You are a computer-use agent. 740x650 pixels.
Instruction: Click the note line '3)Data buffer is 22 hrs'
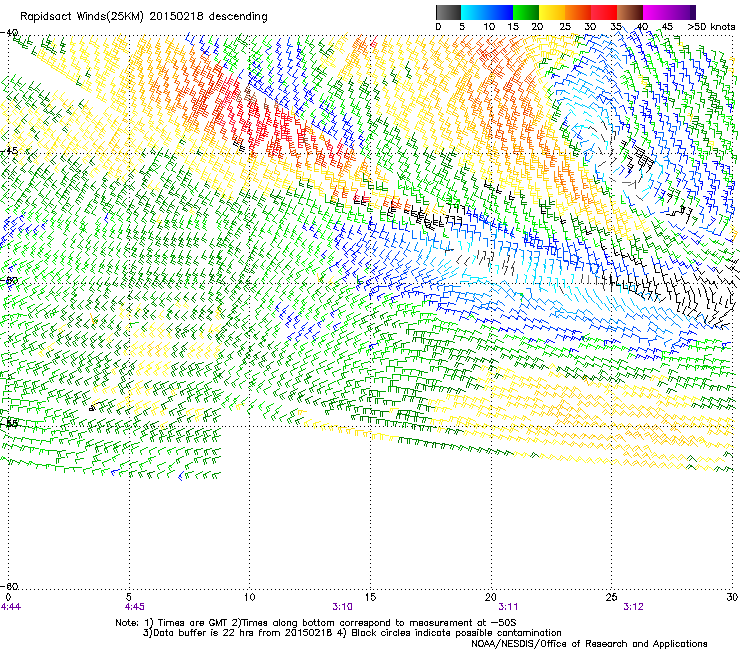352,633
